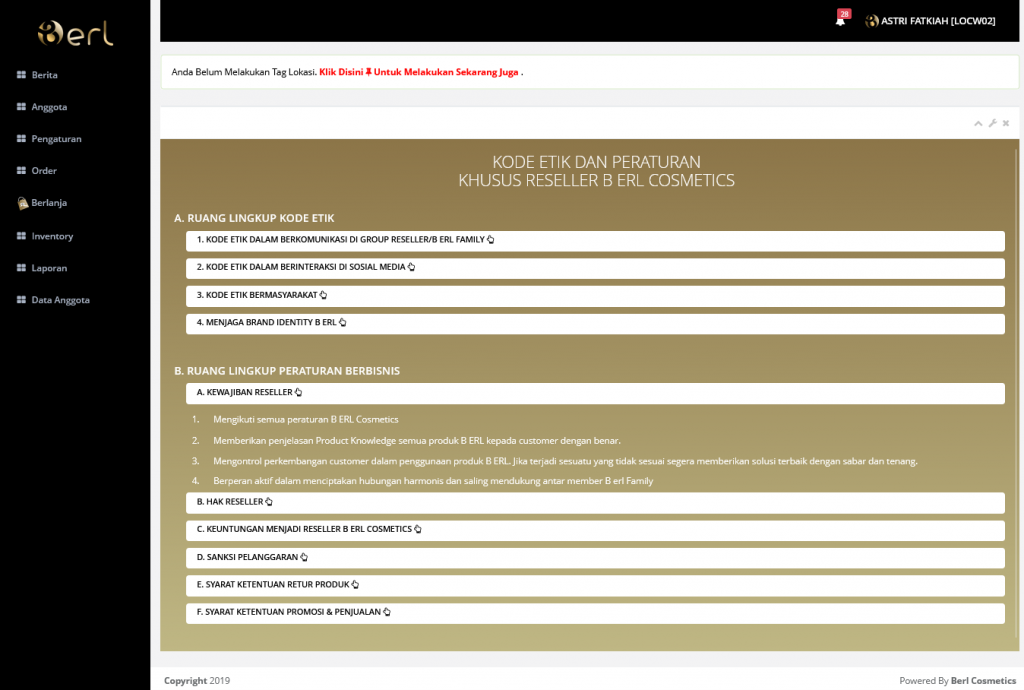Open the Berl Cosmetics footer link
The width and height of the screenshot is (1024, 690).
983,681
